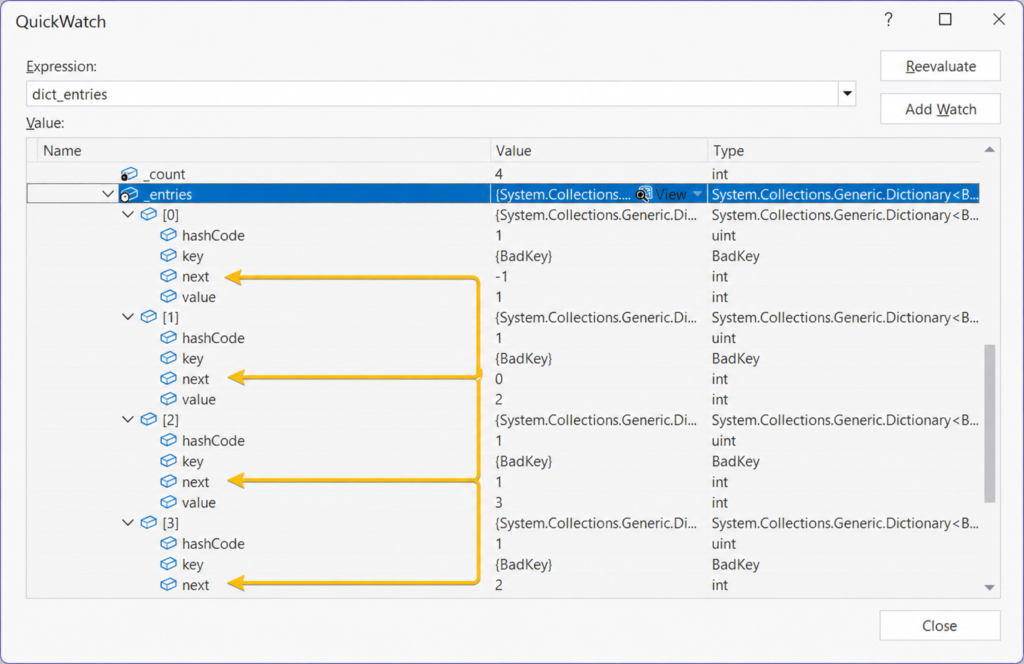Sort by the Name column header
The width and height of the screenshot is (1024, 664).
[x=264, y=150]
